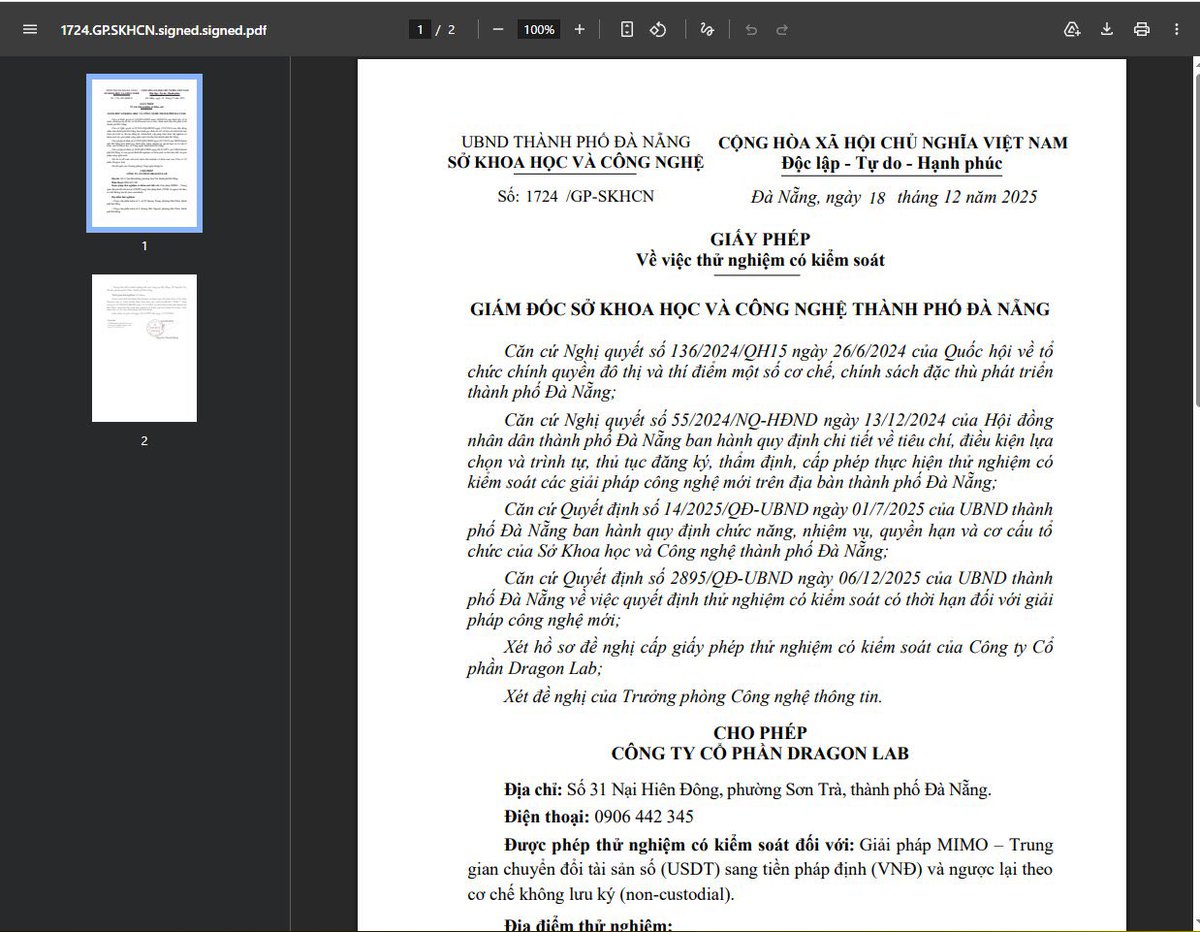
Task: Click the file name 1724.GP.SKHCN.signed.signed.pdf
Action: click(164, 29)
